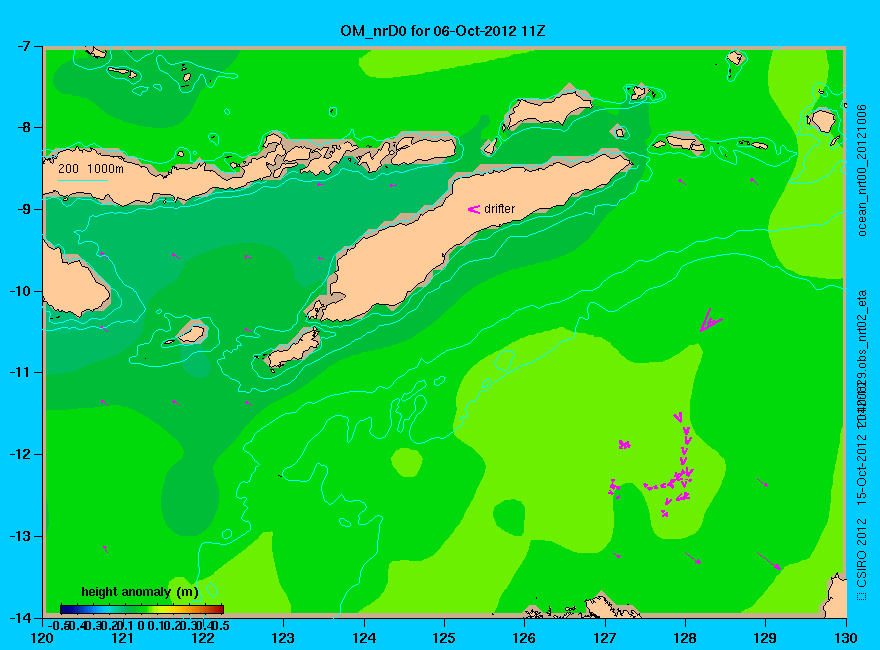Screen dimensions: 880x650
Task: Click the longitude axis label '122'
Action: (x=203, y=638)
